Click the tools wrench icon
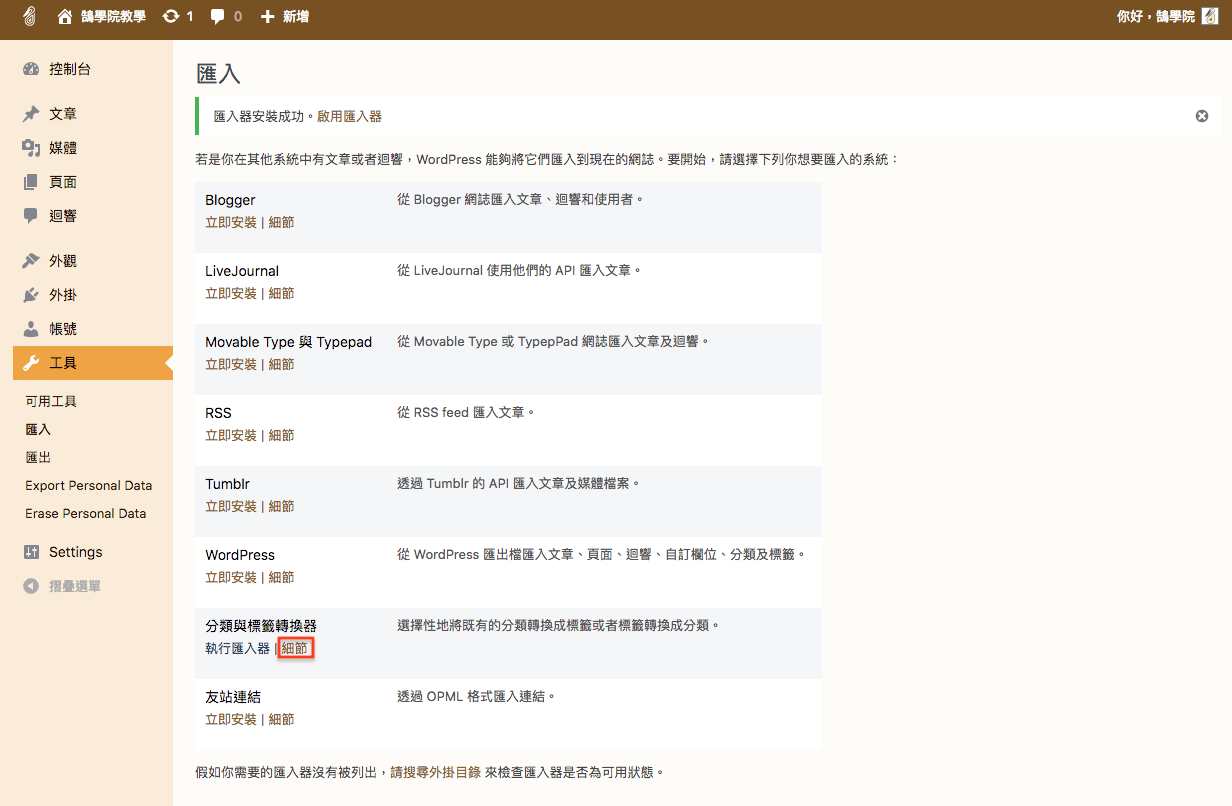Screen dimensions: 1232x806 pyautogui.click(x=31, y=363)
